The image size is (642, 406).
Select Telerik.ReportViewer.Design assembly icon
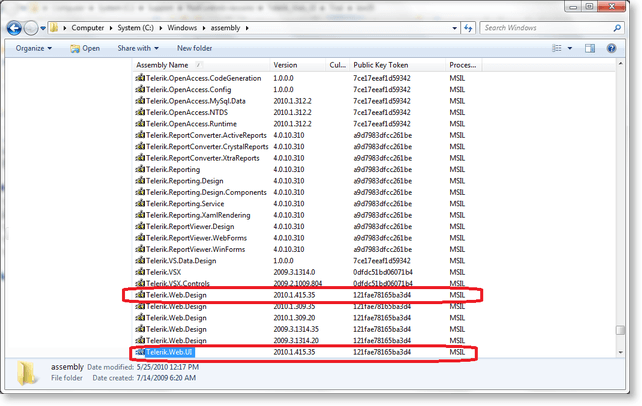pos(140,226)
